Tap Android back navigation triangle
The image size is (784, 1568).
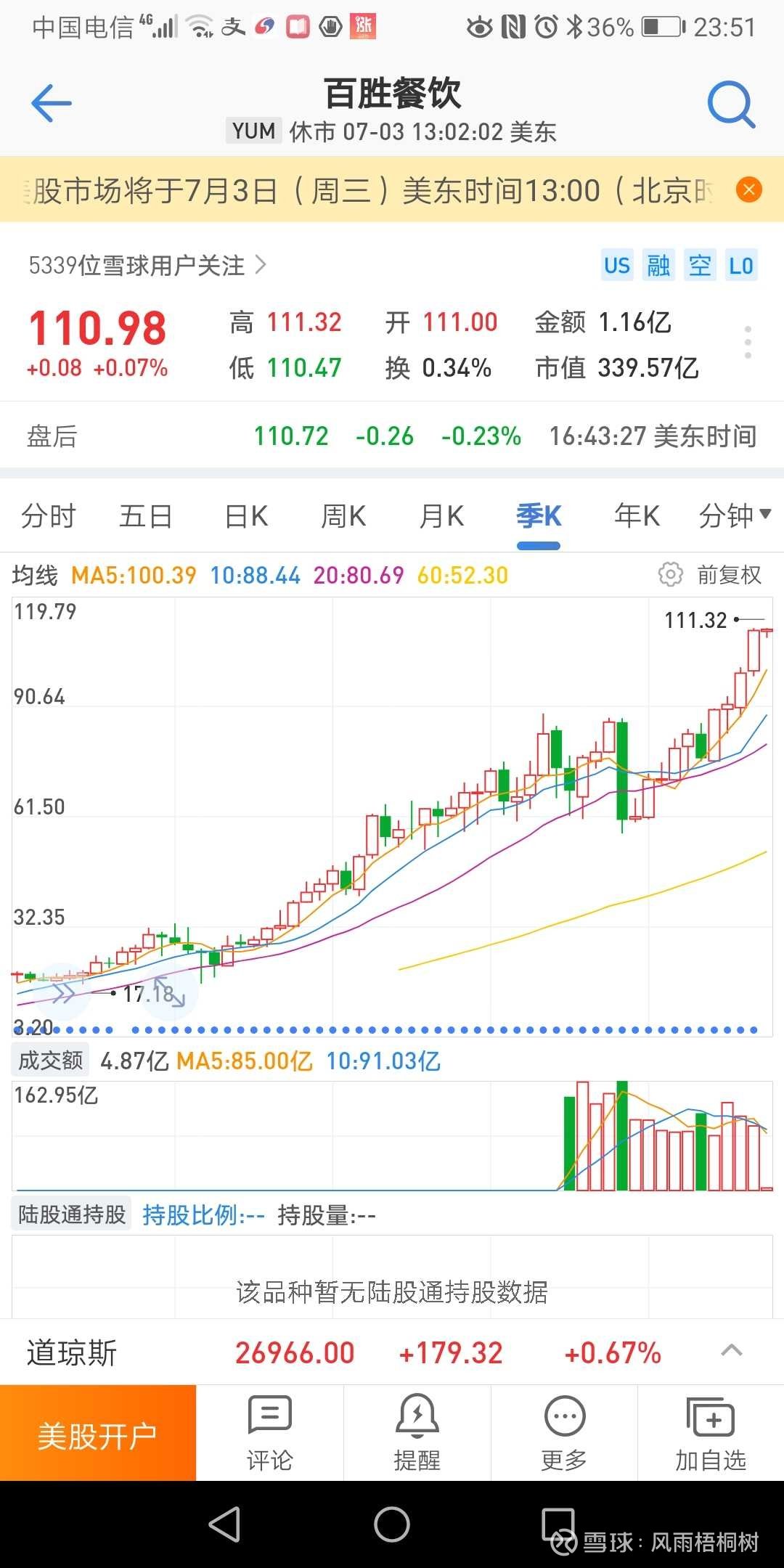click(225, 1524)
